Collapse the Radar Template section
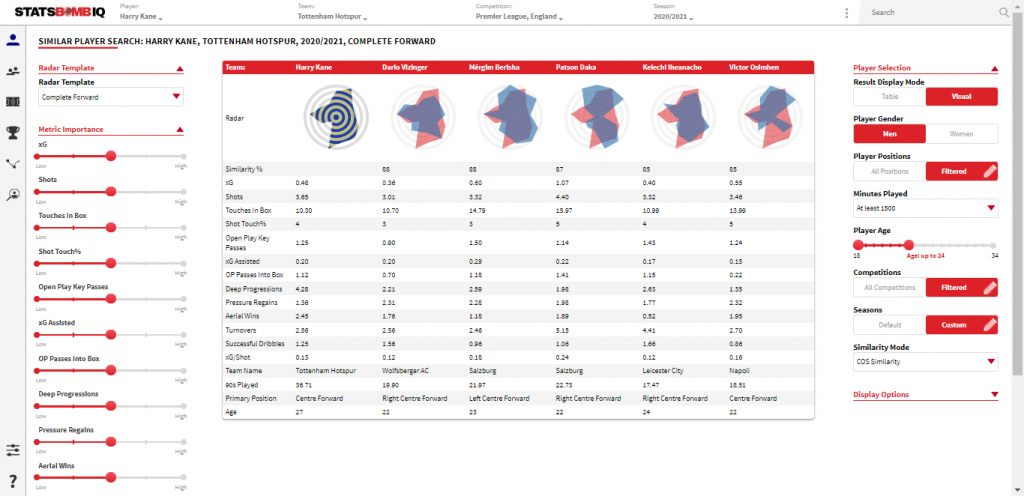Image resolution: width=1024 pixels, height=496 pixels. coord(180,68)
